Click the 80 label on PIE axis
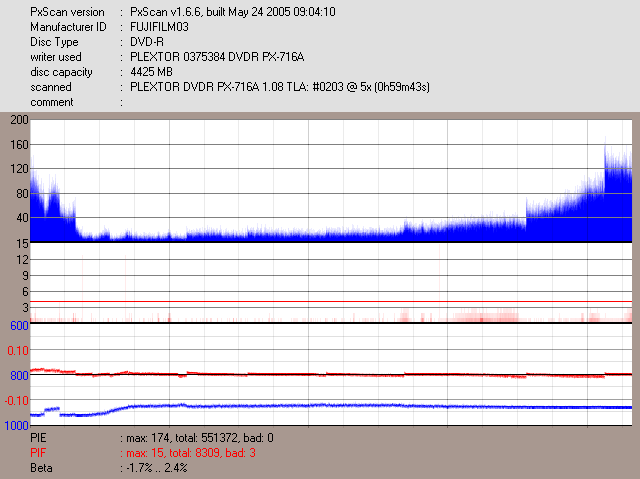 (22, 193)
